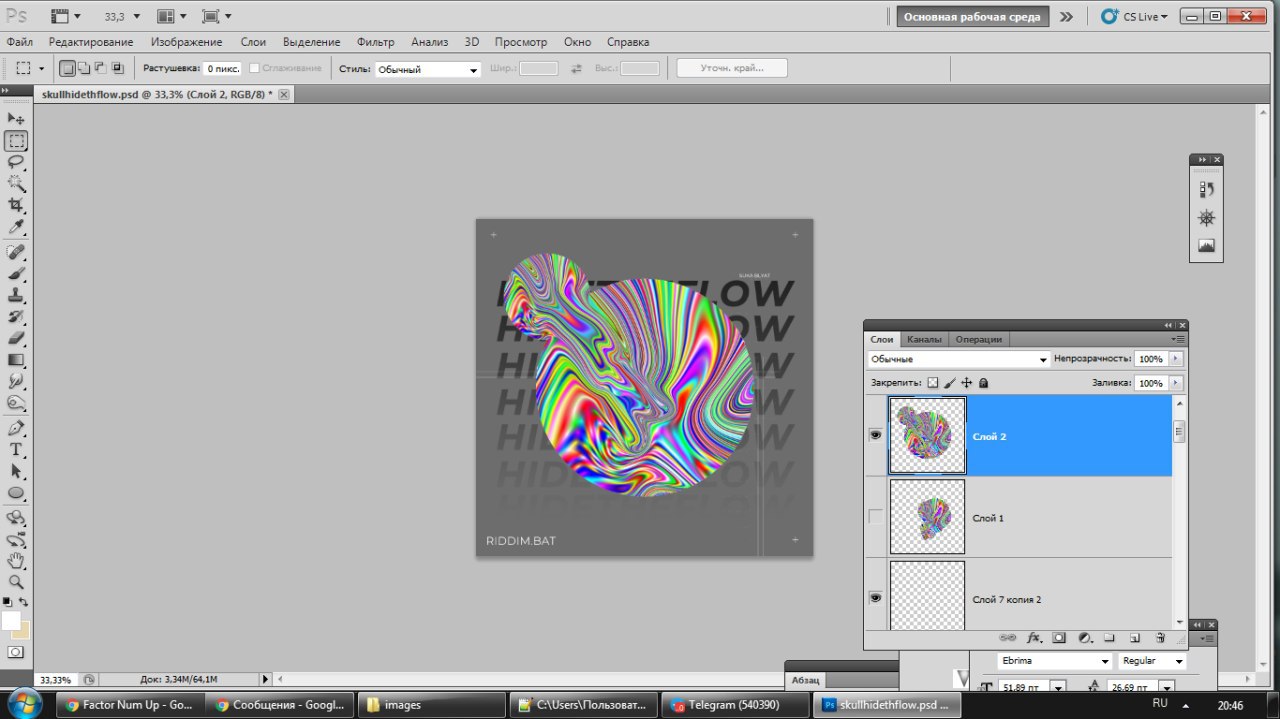Select the Path Selection arrow tool
Screen dimensions: 1280x719
point(16,471)
